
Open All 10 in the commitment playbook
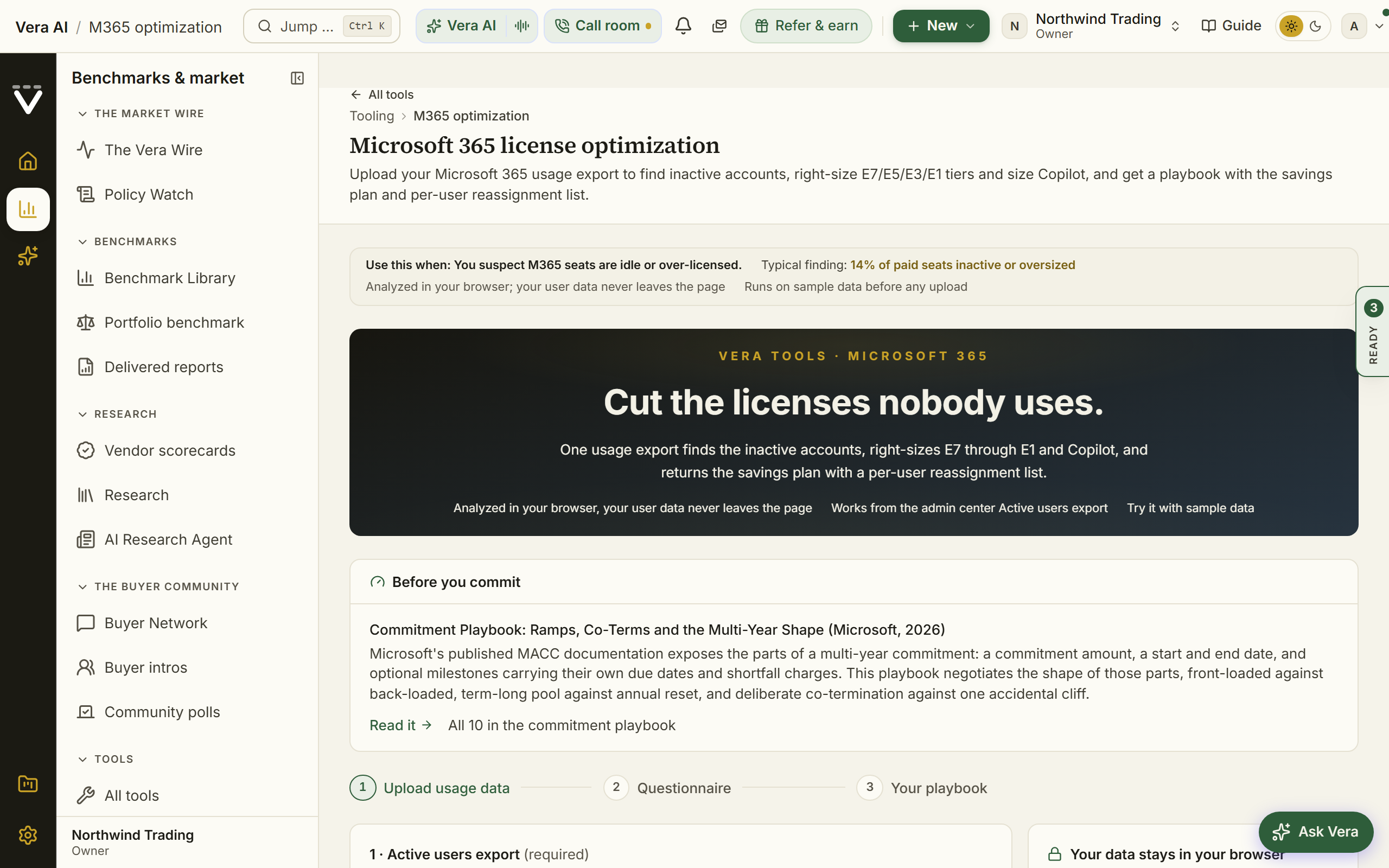pyautogui.click(x=562, y=725)
